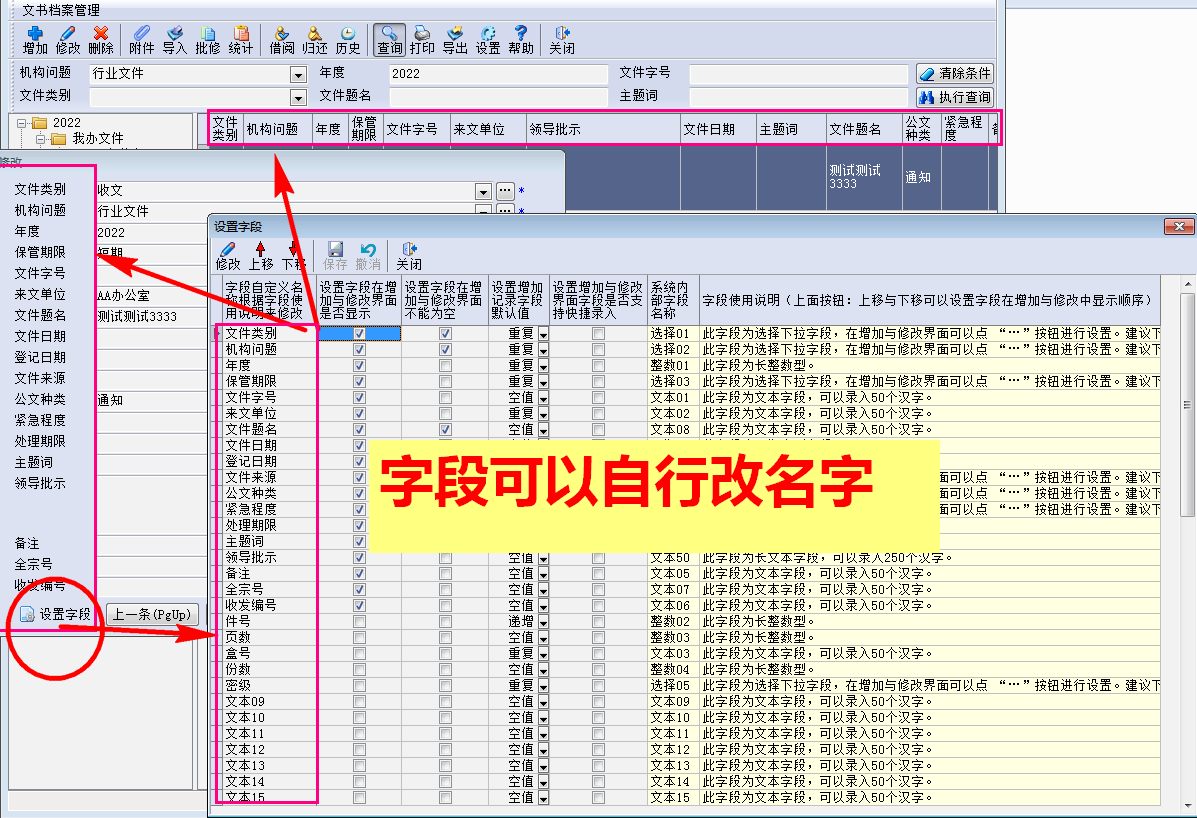Open default-value dropdown for 文本09 row
Screen dimensions: 1197x818
(543, 702)
